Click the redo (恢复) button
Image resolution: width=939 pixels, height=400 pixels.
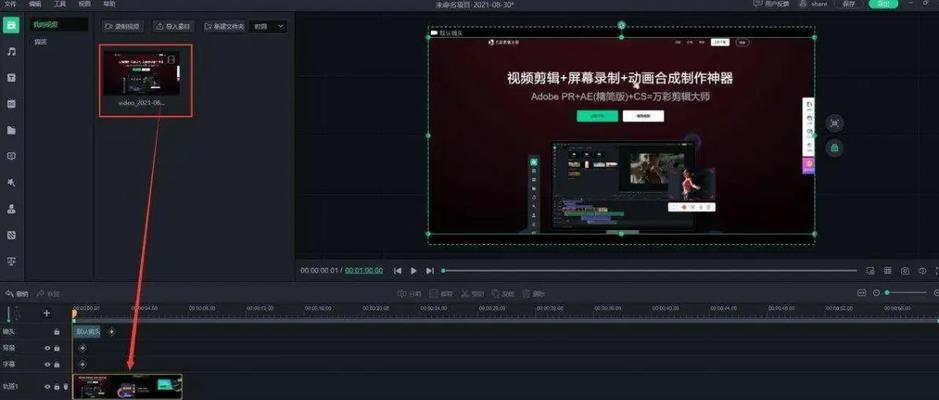point(48,293)
